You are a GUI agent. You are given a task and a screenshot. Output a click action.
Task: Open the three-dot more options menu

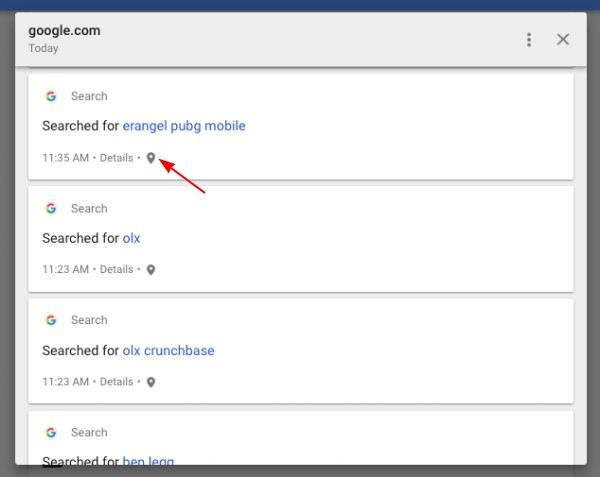[529, 40]
